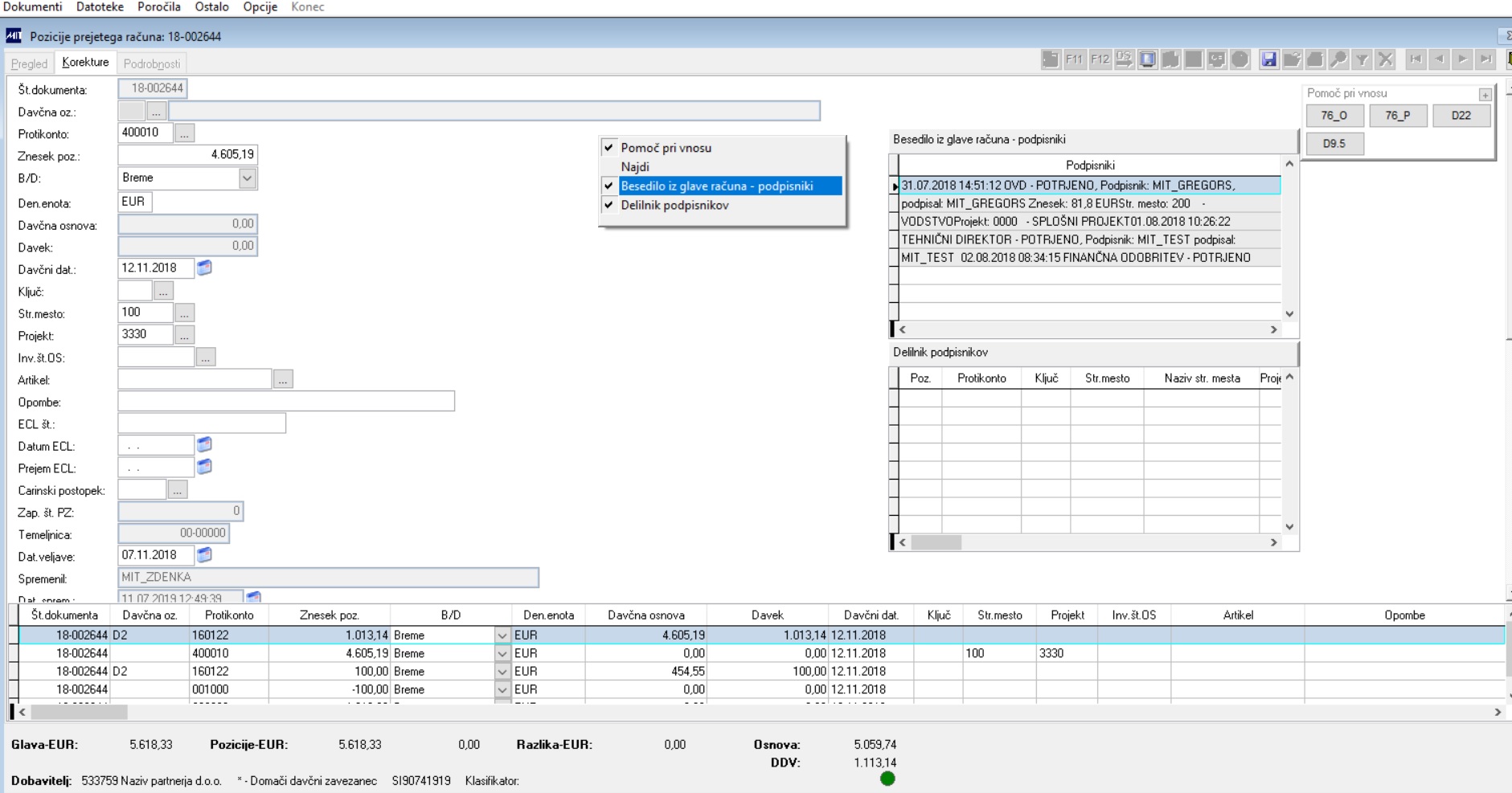This screenshot has height=793, width=1512.
Task: Open calendar picker next to Davčni dat.
Action: tap(205, 268)
